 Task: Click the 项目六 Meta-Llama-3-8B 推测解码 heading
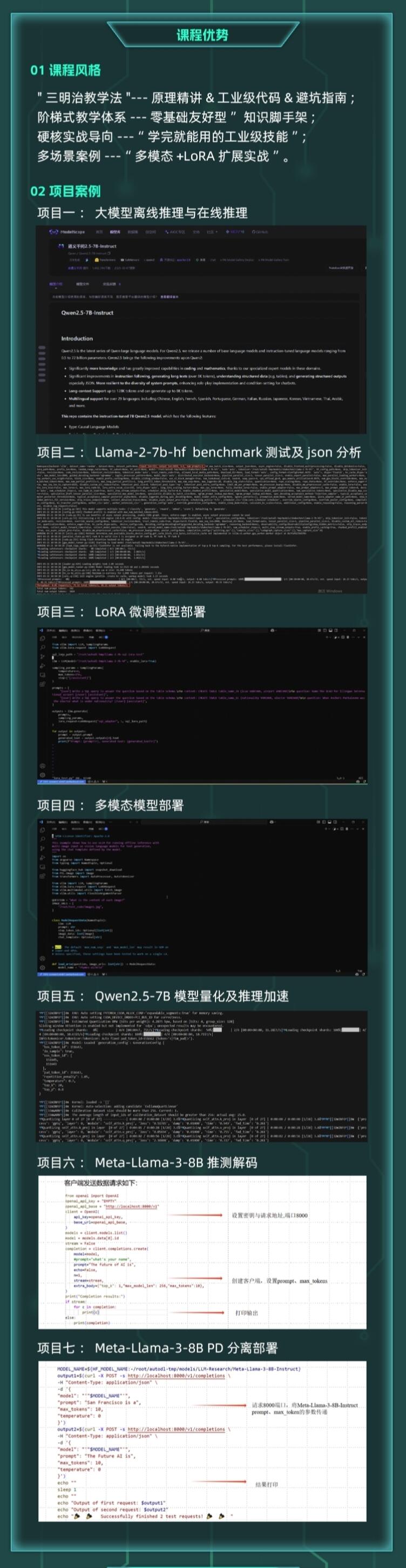pyautogui.click(x=147, y=1162)
